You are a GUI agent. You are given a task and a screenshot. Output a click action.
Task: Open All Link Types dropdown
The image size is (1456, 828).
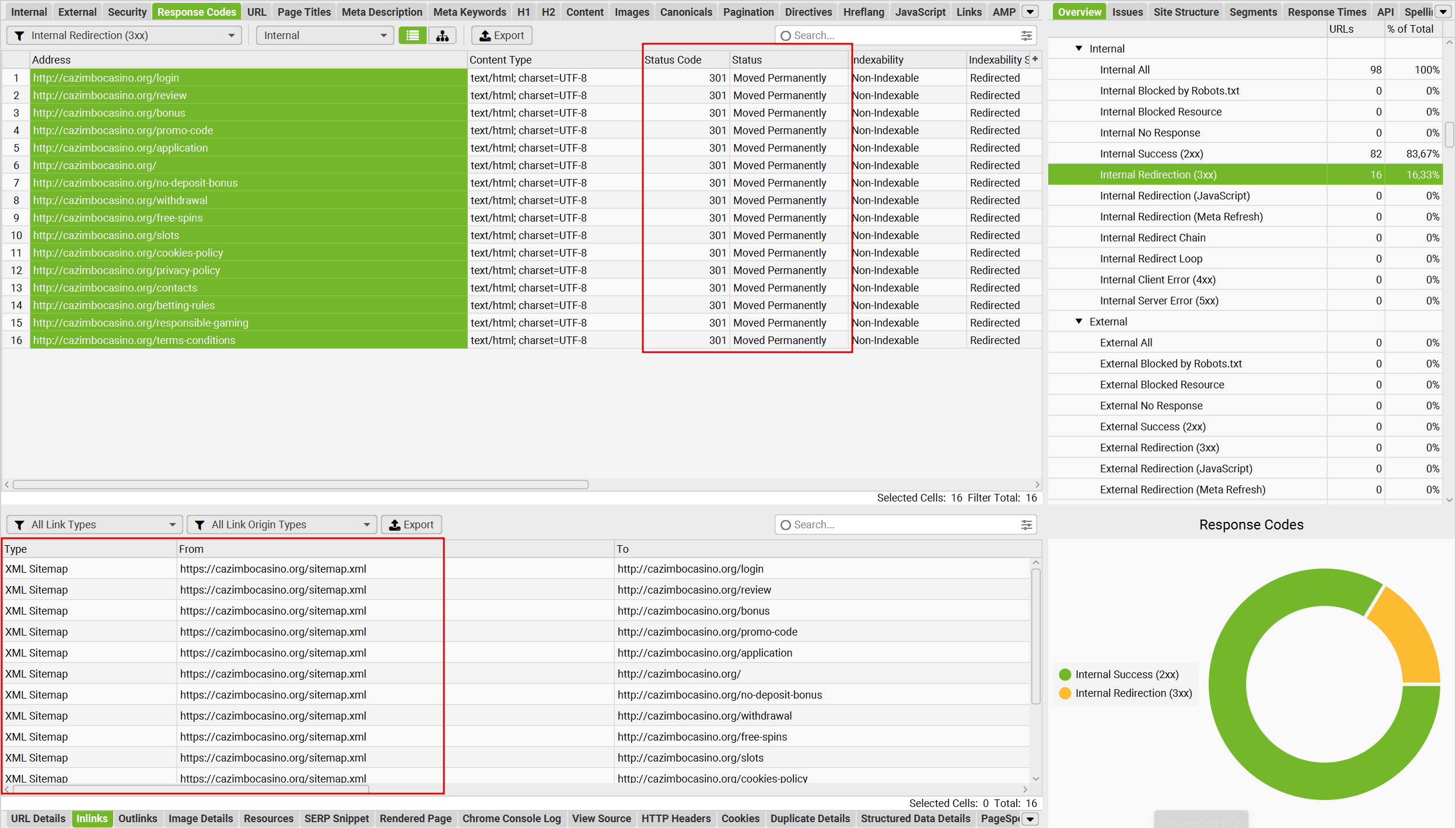(94, 525)
